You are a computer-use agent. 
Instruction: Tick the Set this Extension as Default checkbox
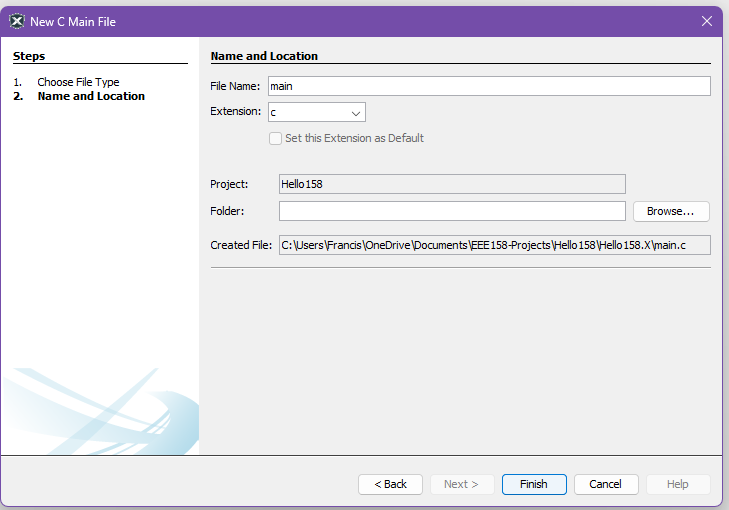(276, 138)
